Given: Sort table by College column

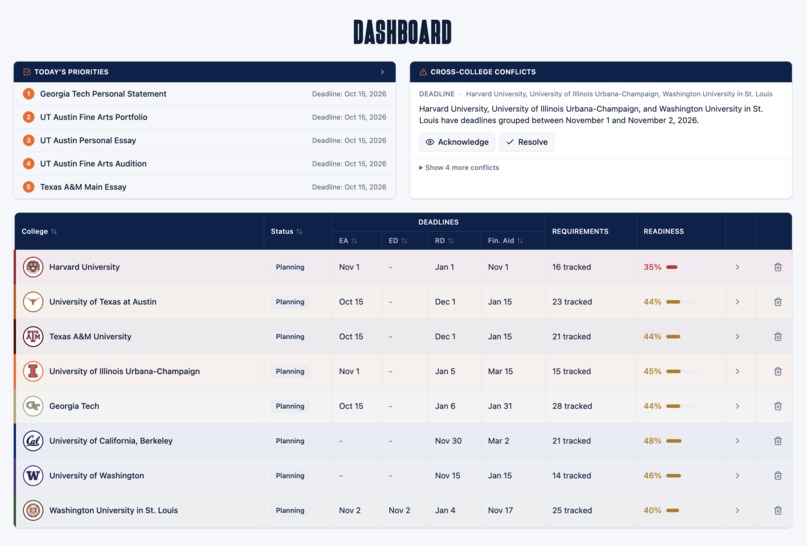Looking at the screenshot, I should click(x=39, y=231).
